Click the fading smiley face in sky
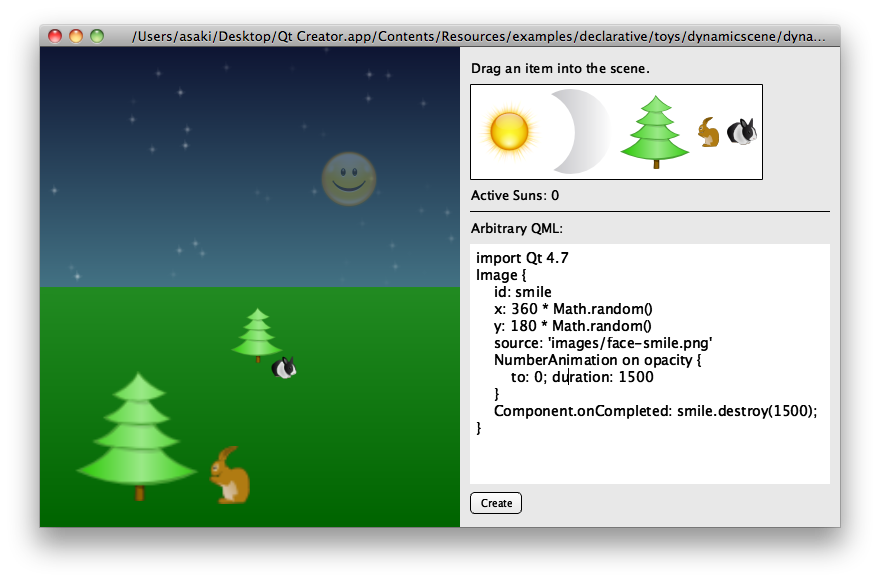The height and width of the screenshot is (582, 880). pyautogui.click(x=348, y=179)
